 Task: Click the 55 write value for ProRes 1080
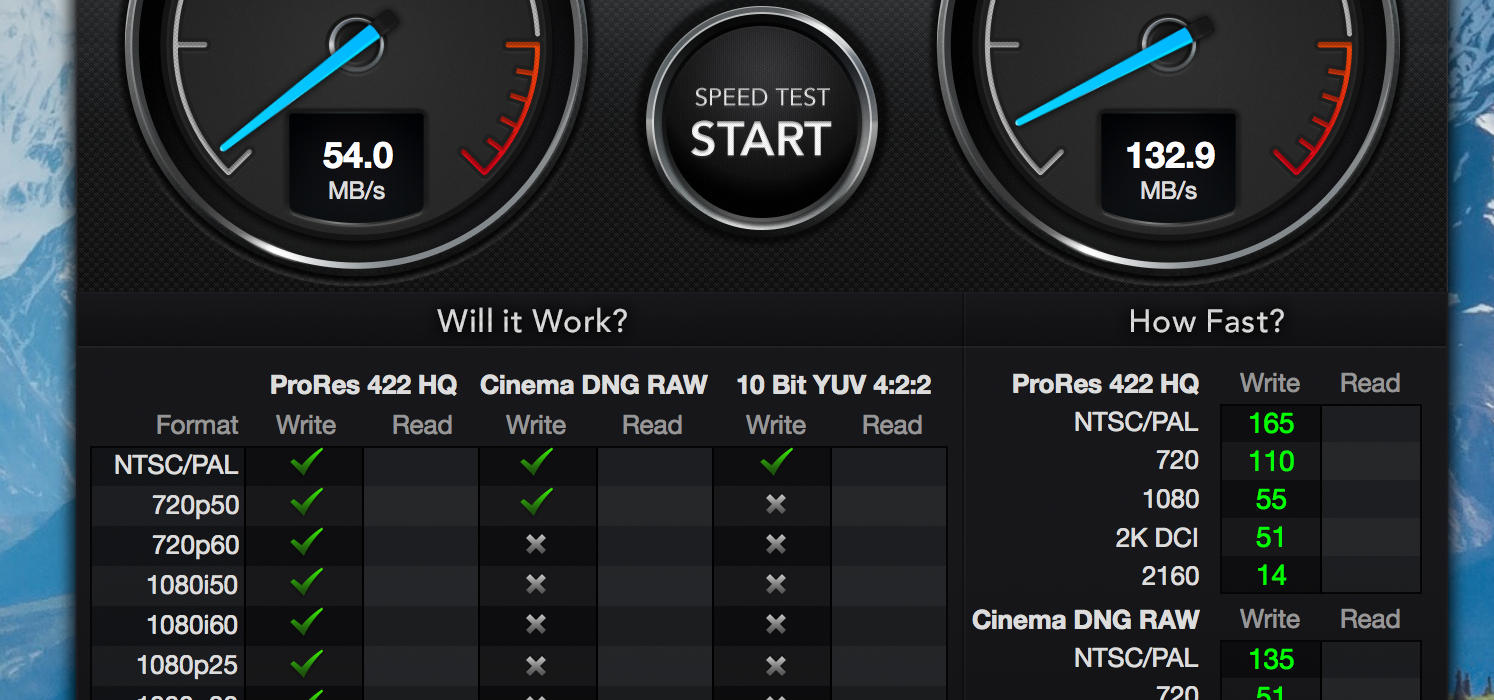click(x=1271, y=500)
